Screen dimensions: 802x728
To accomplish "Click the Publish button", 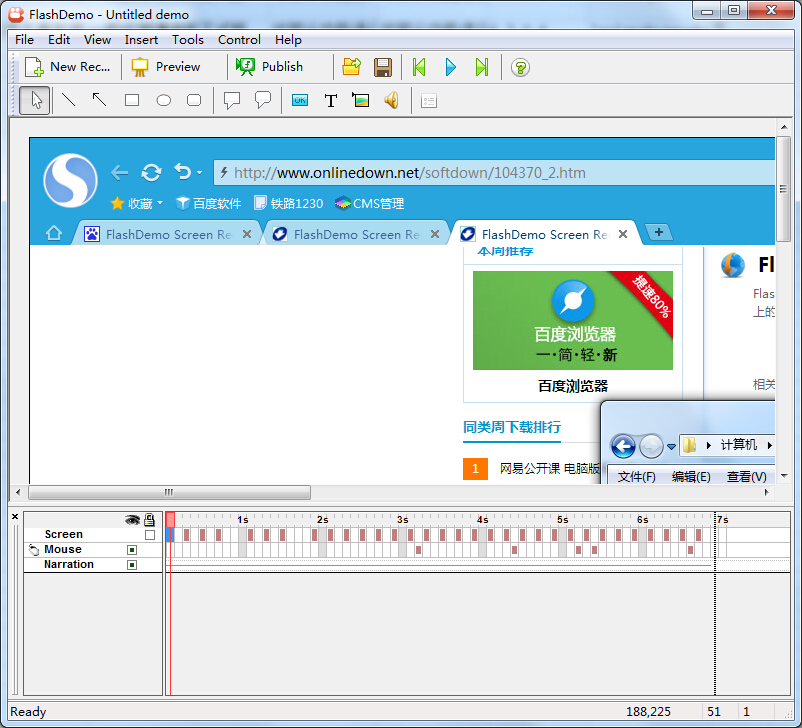I will (270, 67).
